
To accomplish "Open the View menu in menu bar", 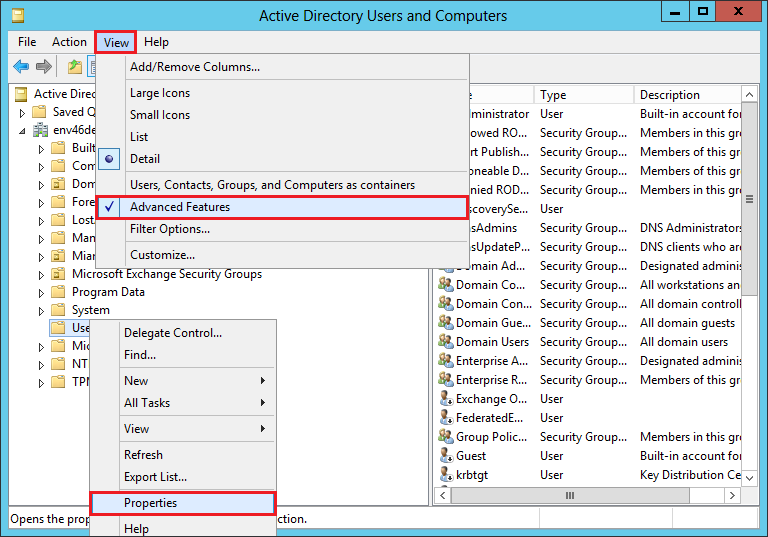I will coord(116,43).
